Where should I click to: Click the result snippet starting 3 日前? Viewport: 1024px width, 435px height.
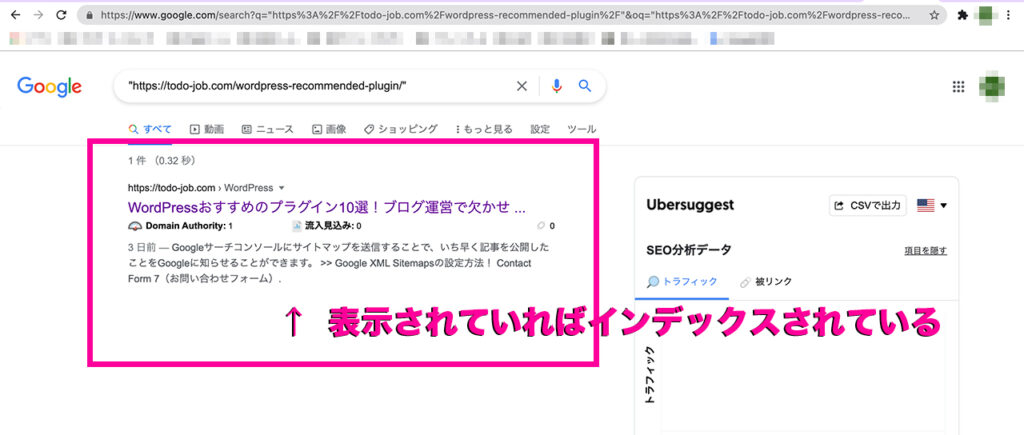[338, 263]
